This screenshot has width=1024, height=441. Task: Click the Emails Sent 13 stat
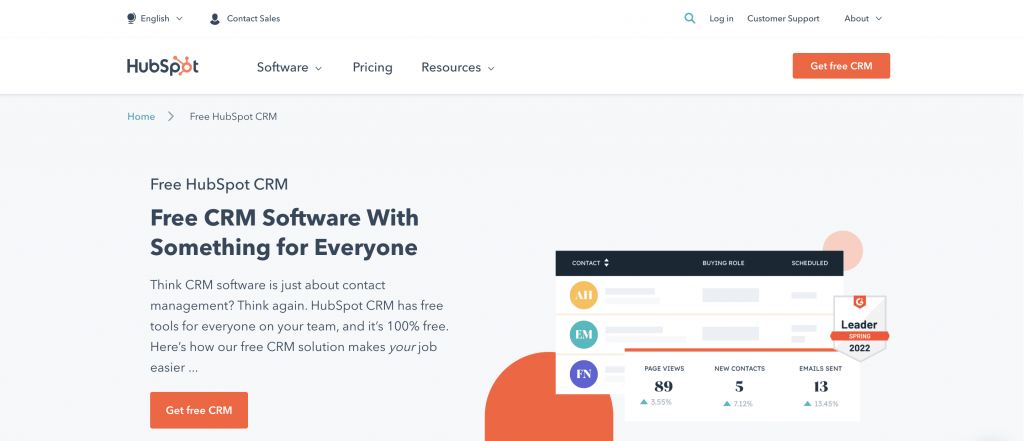(821, 385)
